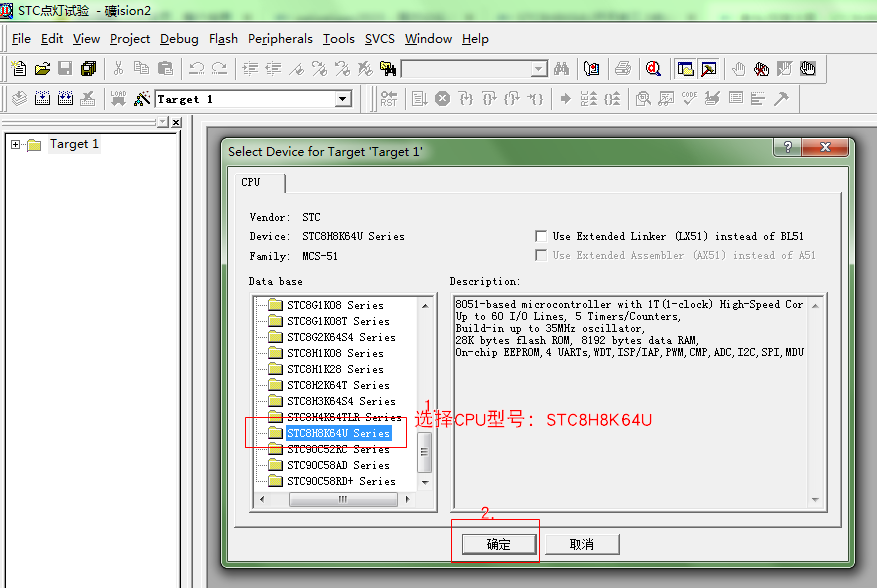Click the dialog's question mark help button

pos(788,147)
